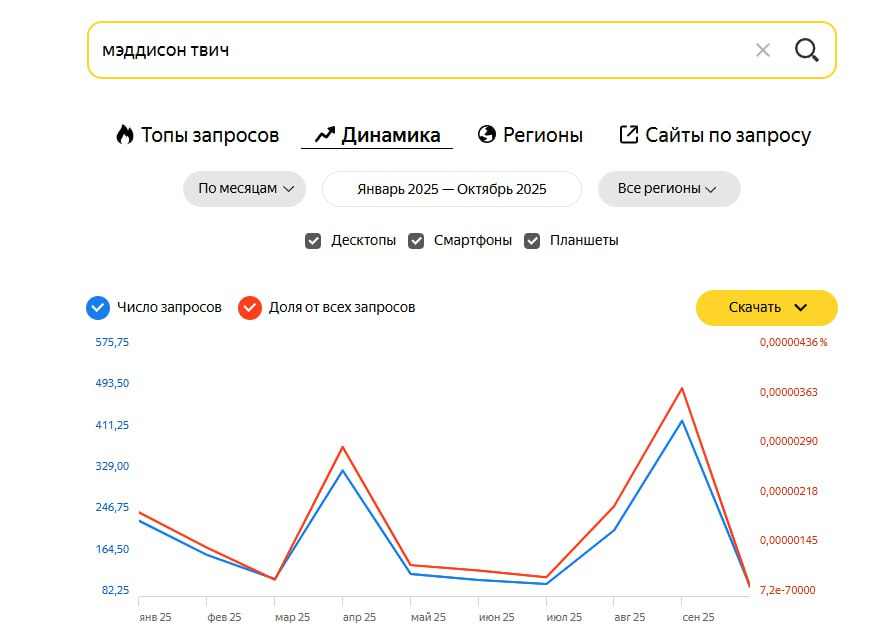The width and height of the screenshot is (879, 639).
Task: Click the trending arrow Dynamics icon
Action: (324, 135)
